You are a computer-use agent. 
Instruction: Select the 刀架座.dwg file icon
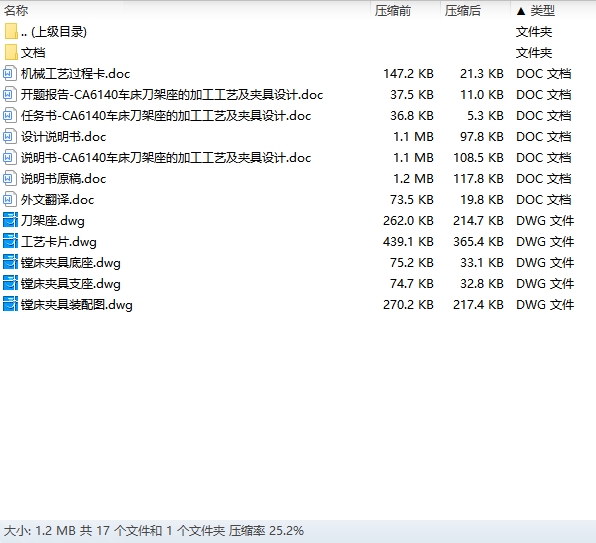pos(10,220)
